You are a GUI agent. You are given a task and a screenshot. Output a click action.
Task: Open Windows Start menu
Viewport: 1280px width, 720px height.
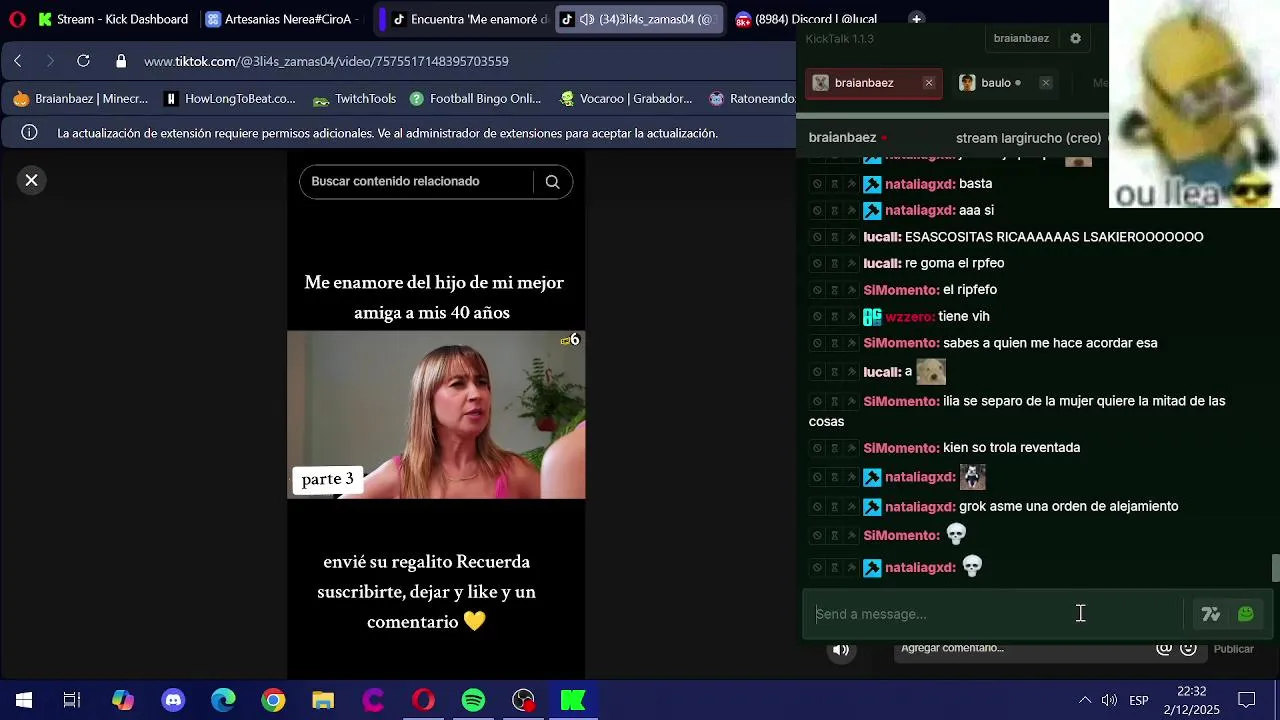point(23,700)
